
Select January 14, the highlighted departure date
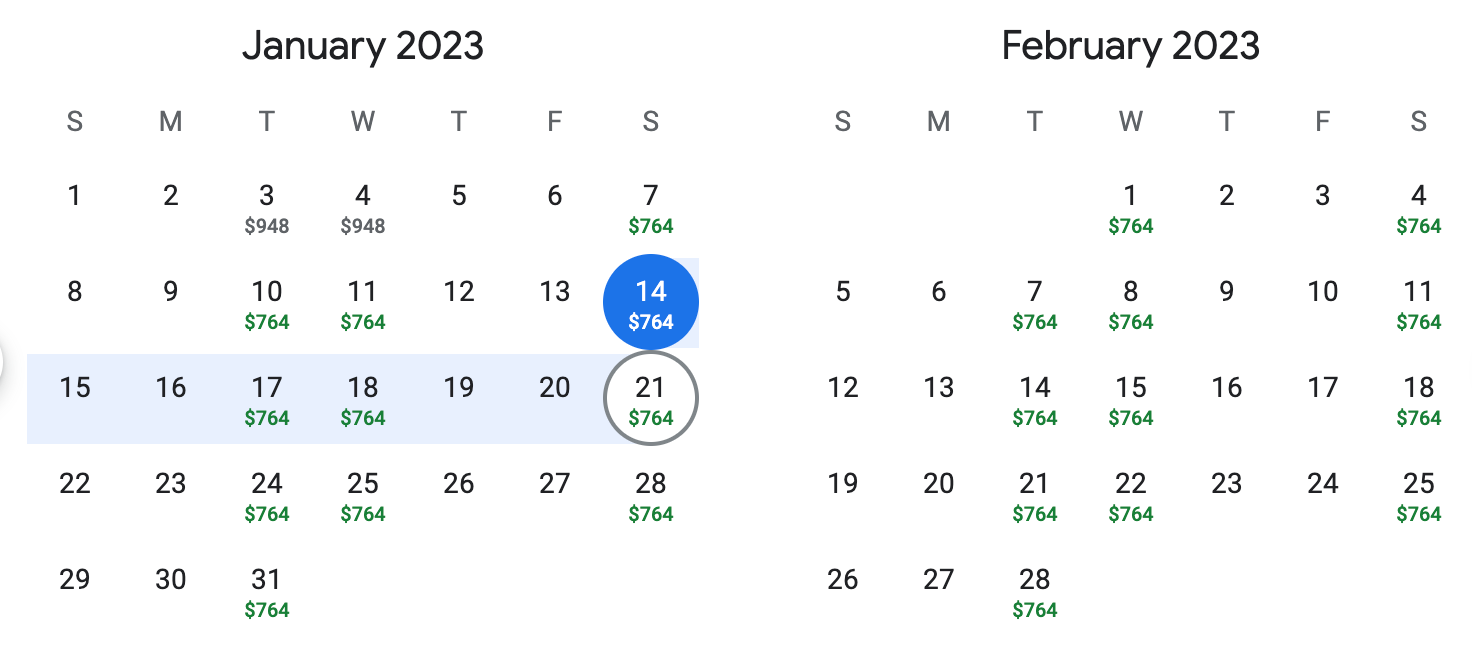coord(650,303)
